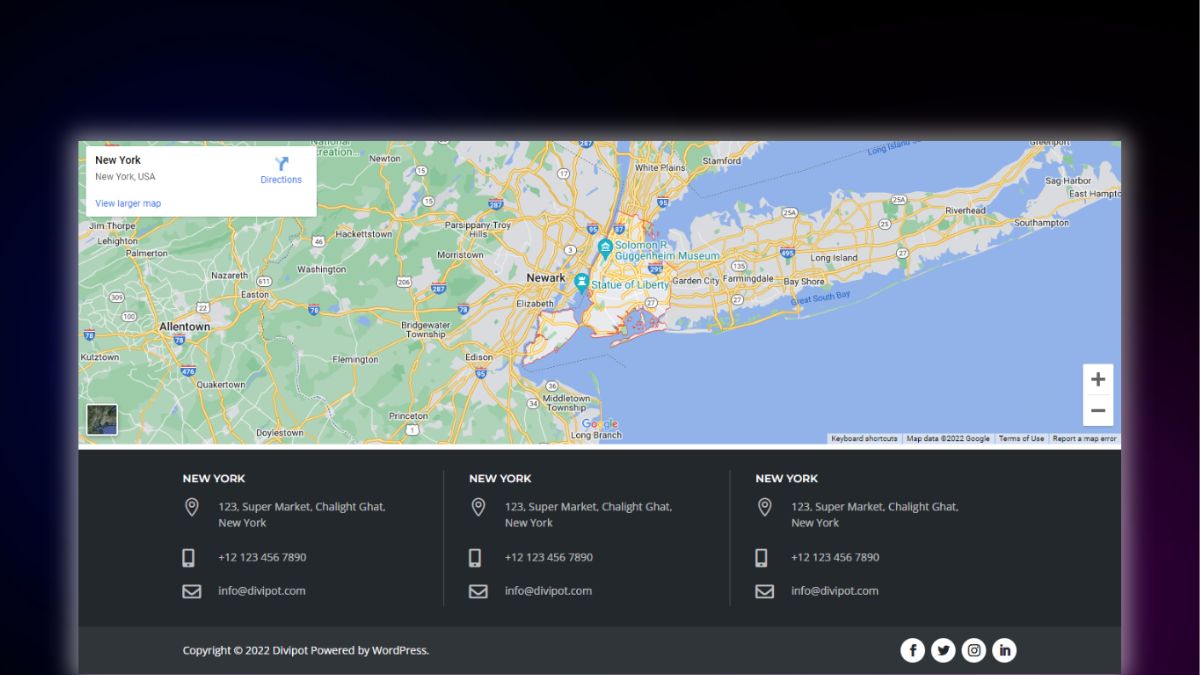Click the Facebook icon in footer
This screenshot has height=675, width=1200.
[x=912, y=651]
